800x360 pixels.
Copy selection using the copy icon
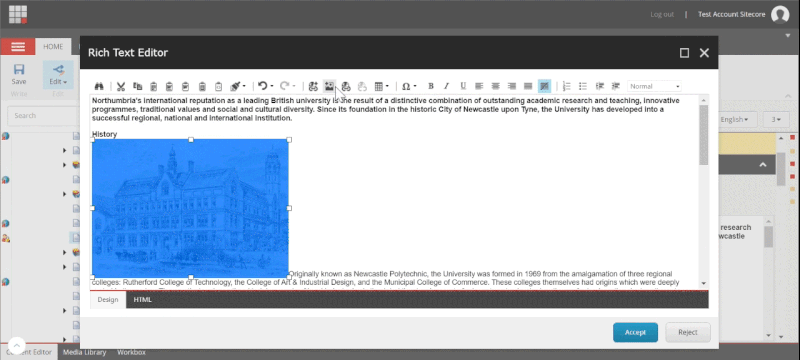pos(137,86)
